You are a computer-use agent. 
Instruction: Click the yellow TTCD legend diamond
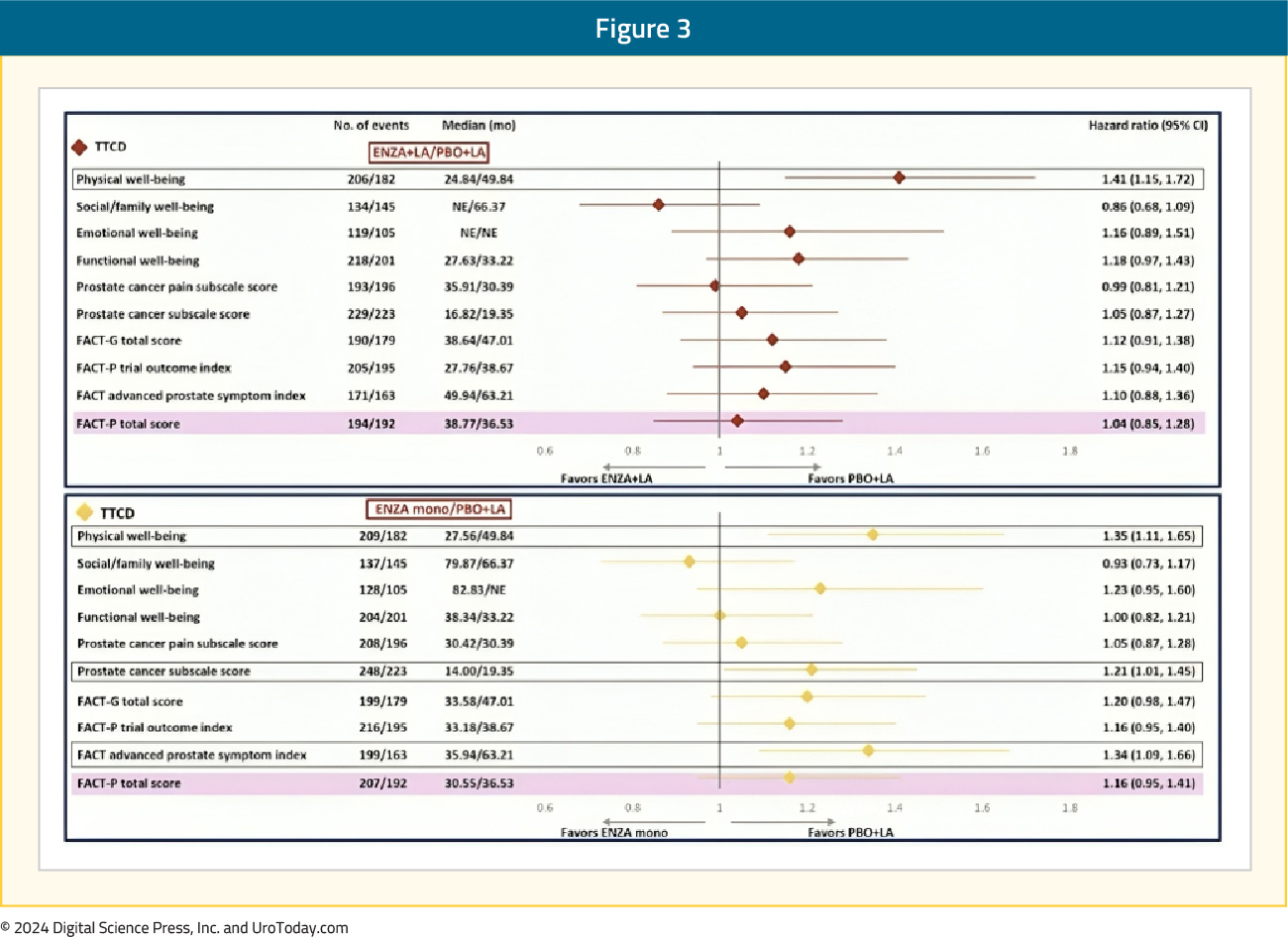[x=85, y=513]
